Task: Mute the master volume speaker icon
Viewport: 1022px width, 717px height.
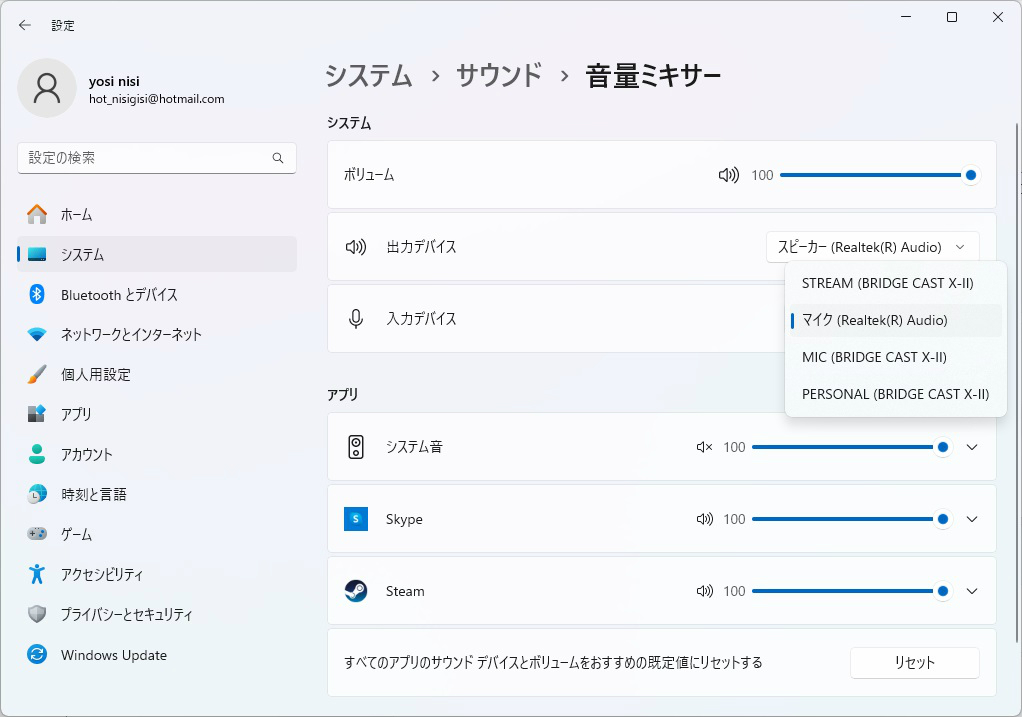Action: pos(728,175)
